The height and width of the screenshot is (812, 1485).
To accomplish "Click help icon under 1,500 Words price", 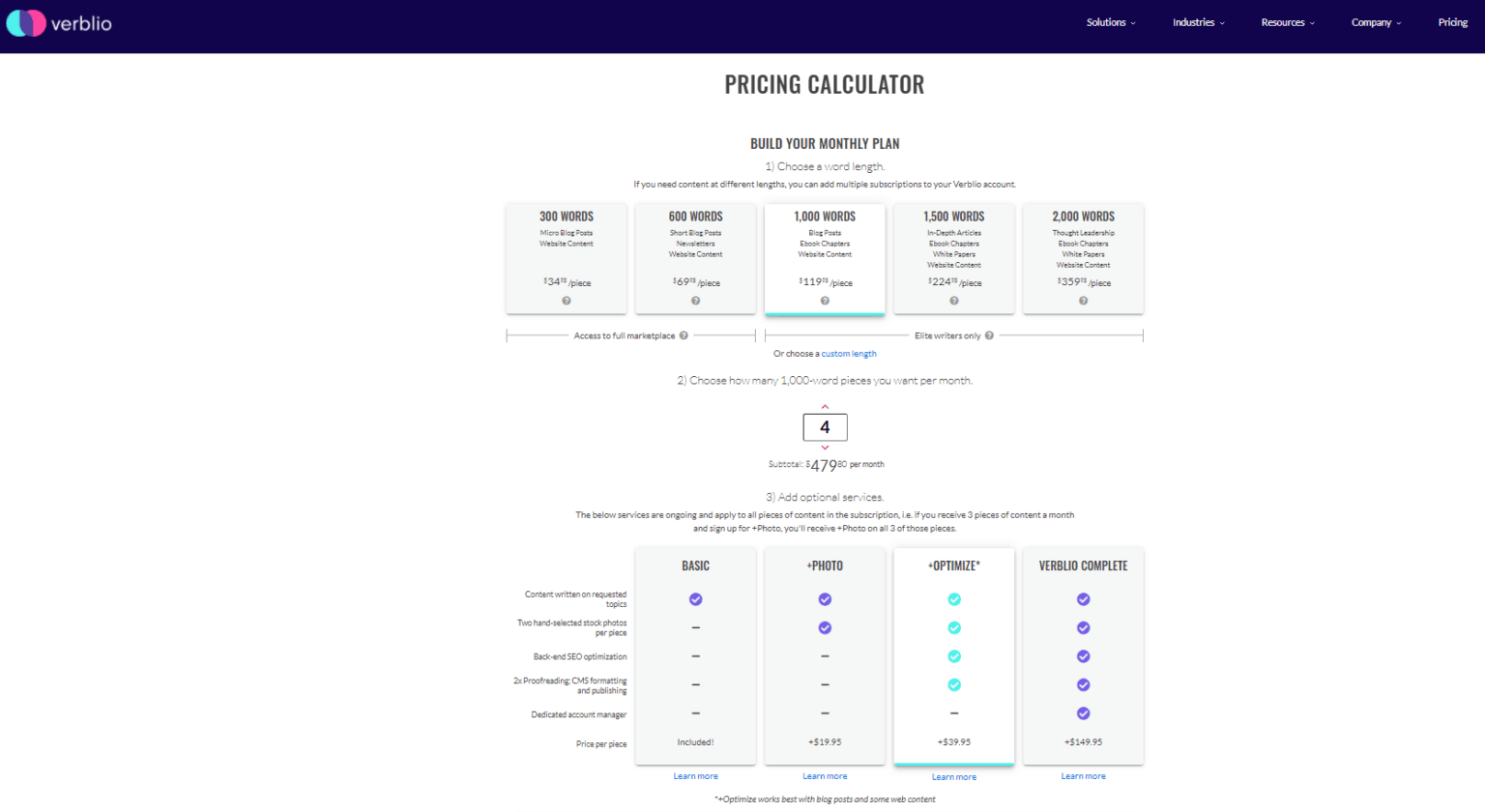I will (954, 301).
